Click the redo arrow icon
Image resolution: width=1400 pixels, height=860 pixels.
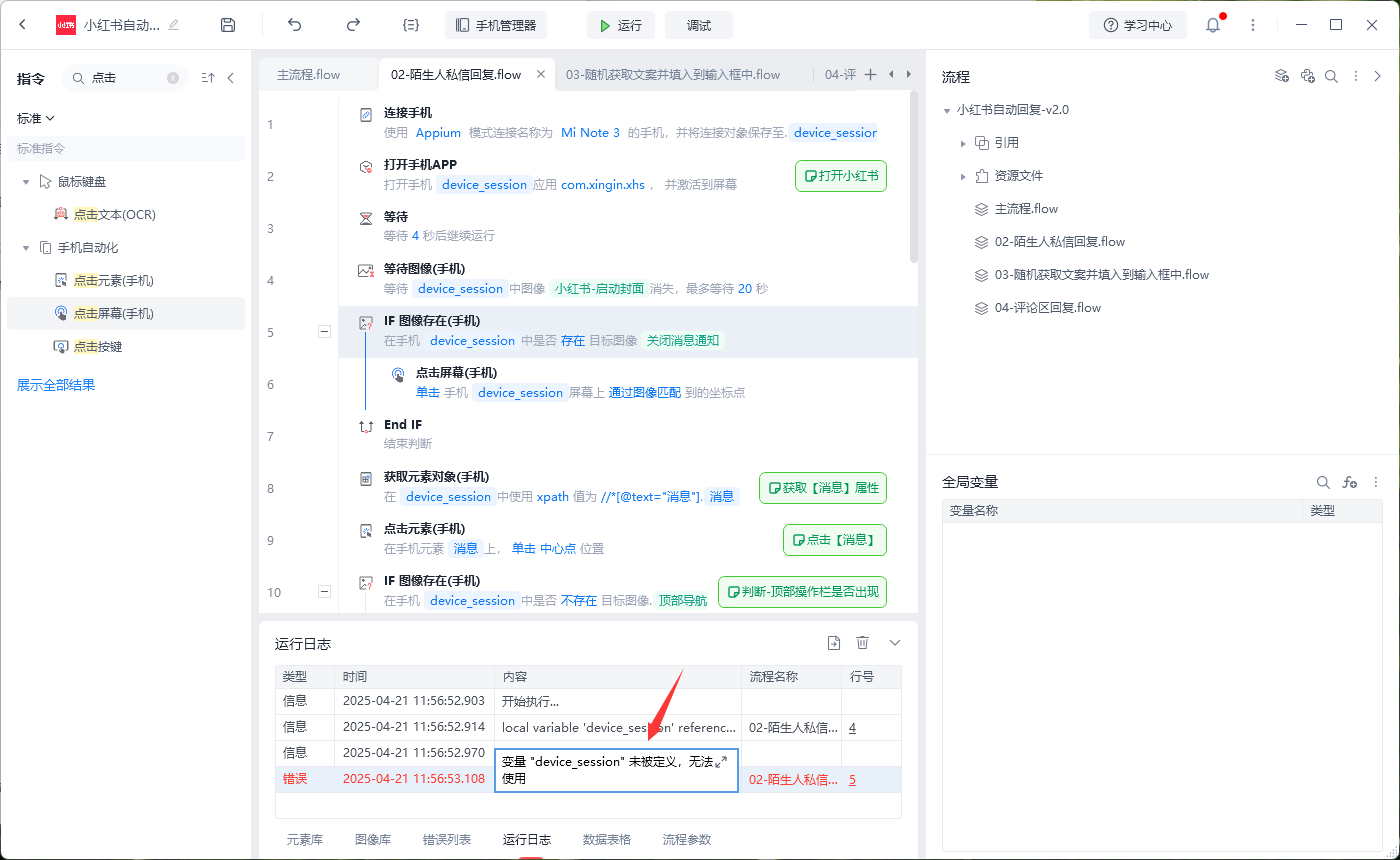352,25
